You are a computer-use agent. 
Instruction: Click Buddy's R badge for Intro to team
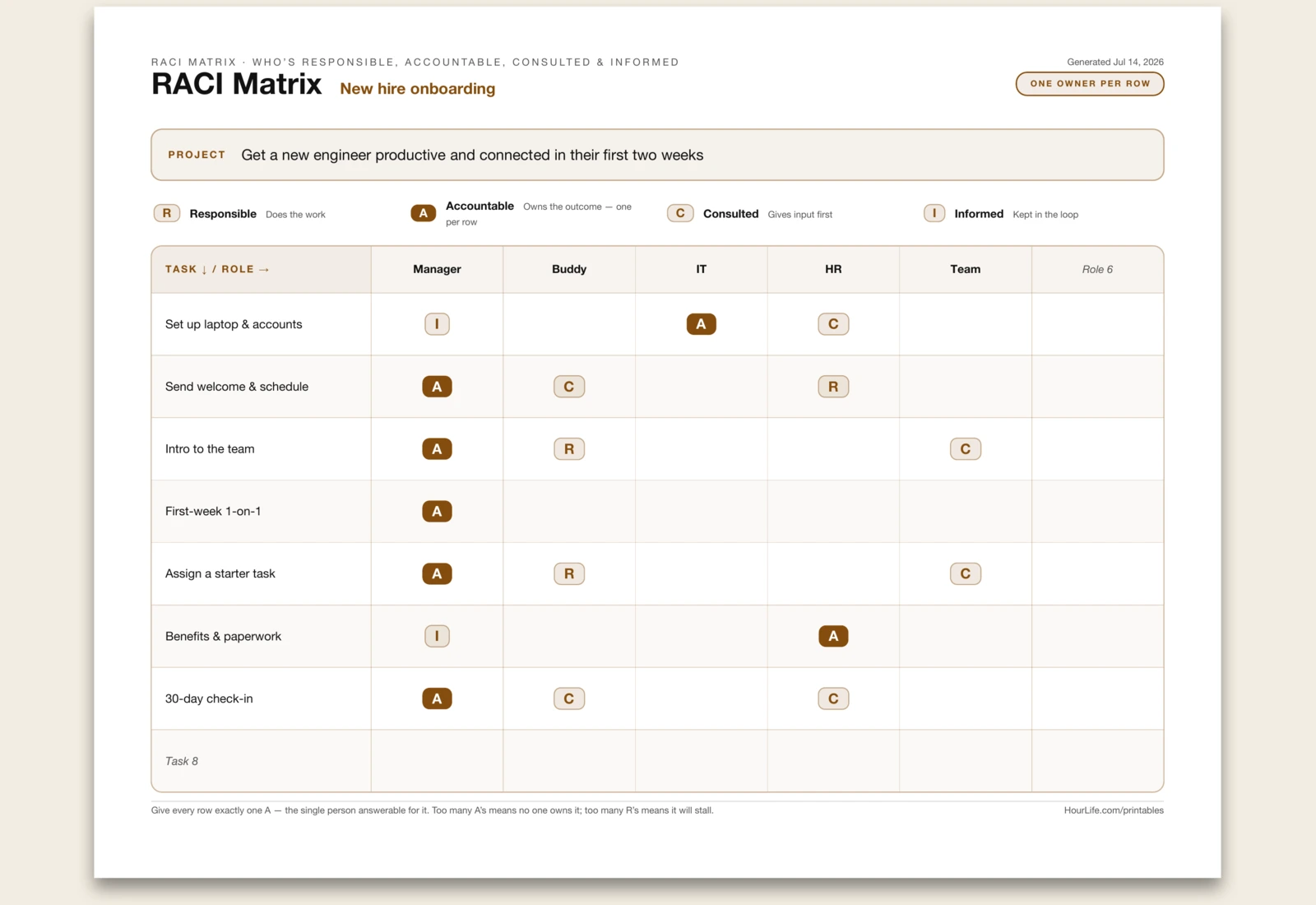pyautogui.click(x=569, y=449)
